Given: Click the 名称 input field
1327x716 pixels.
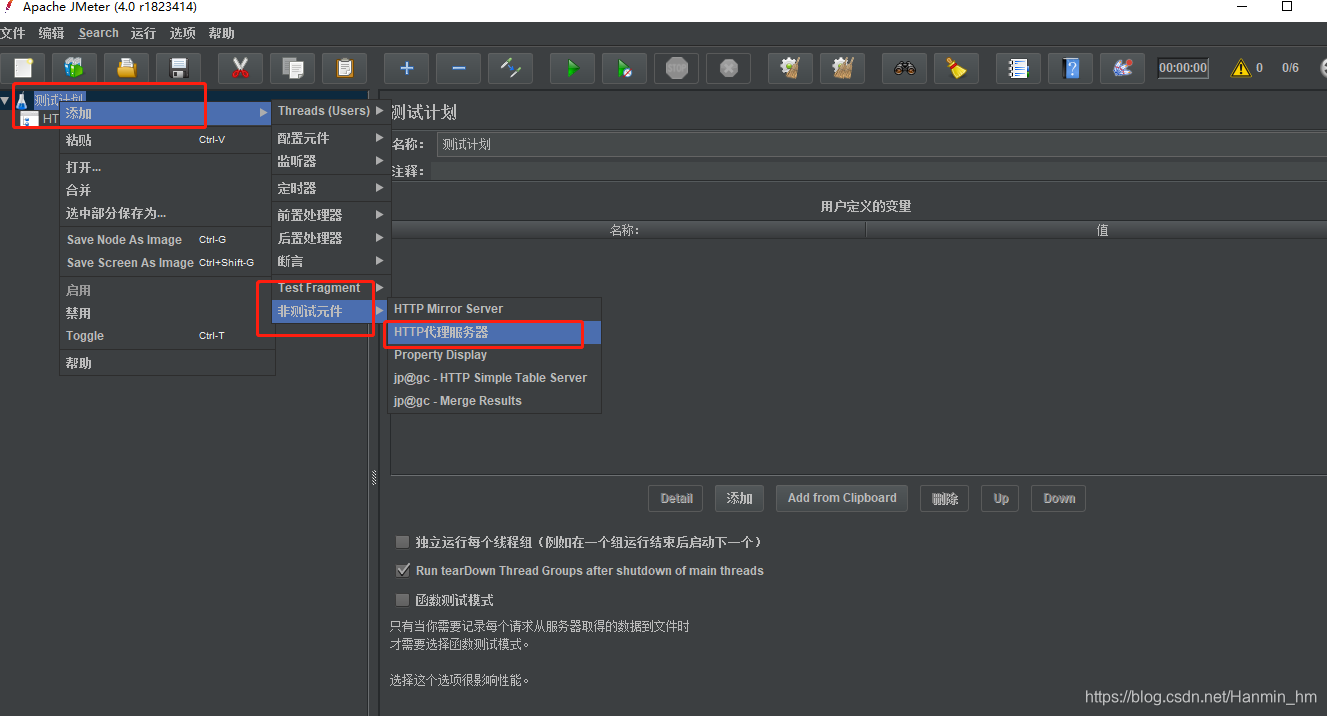Looking at the screenshot, I should point(882,144).
